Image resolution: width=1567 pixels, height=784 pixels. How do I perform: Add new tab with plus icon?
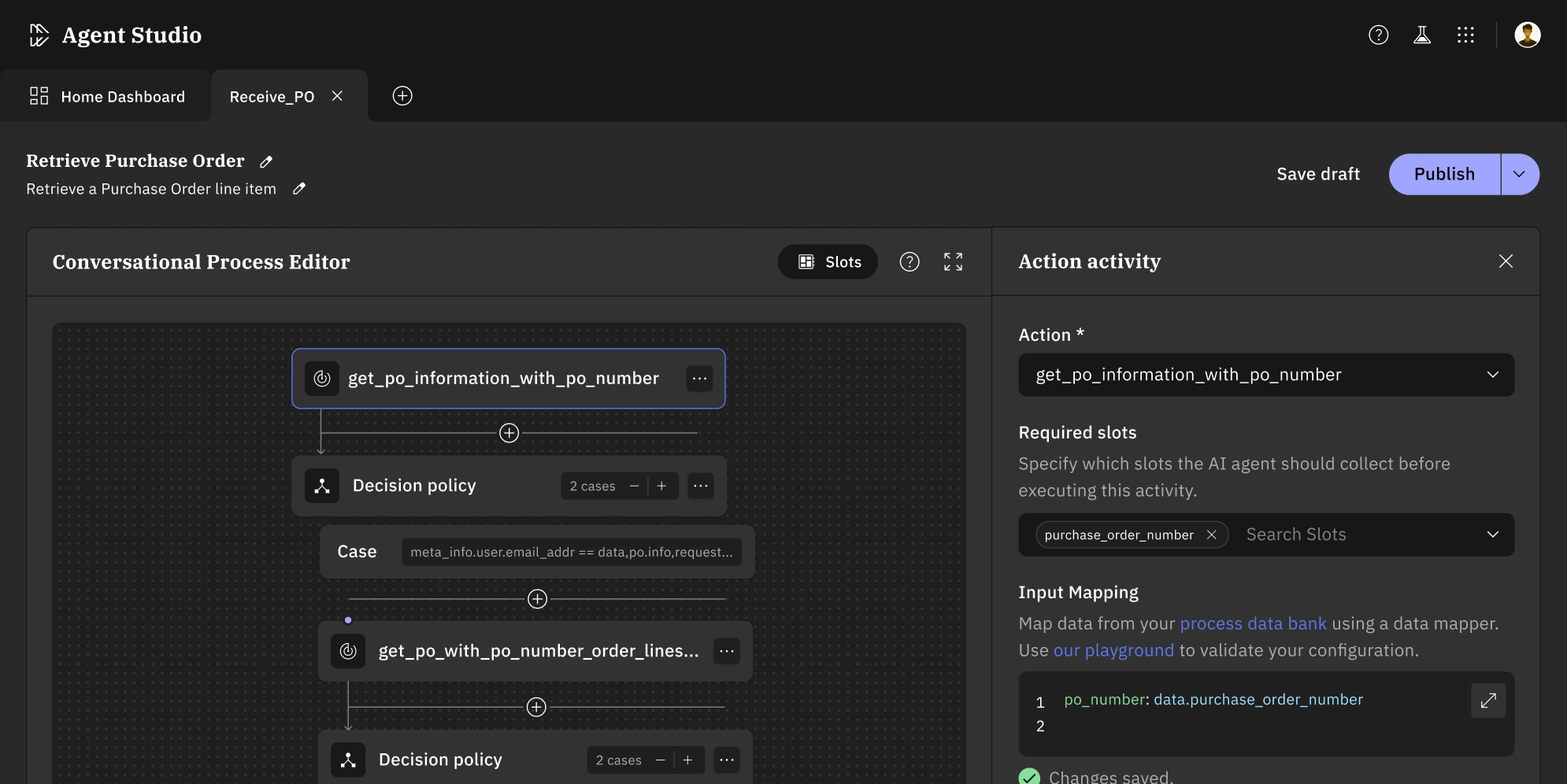(402, 96)
